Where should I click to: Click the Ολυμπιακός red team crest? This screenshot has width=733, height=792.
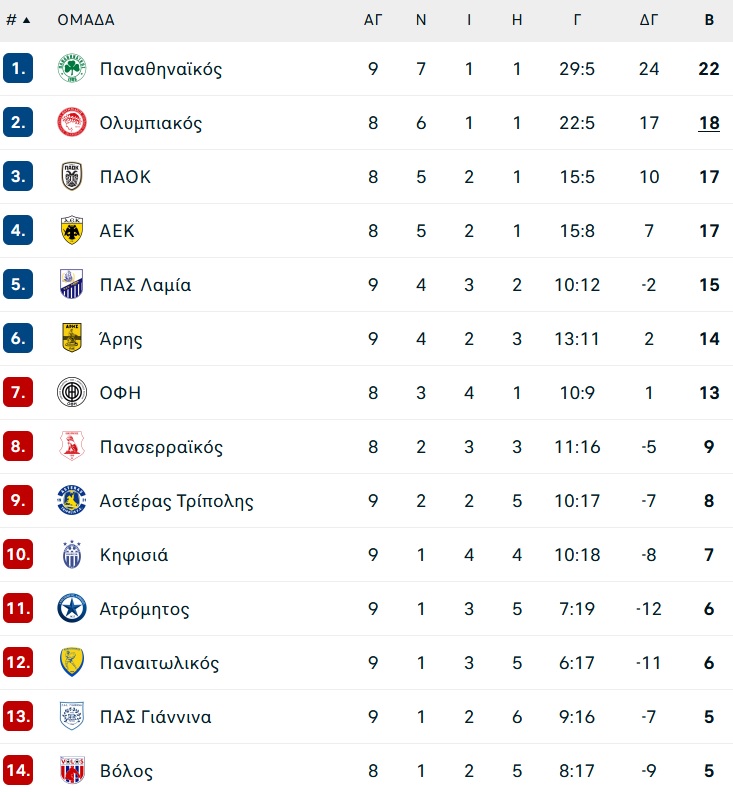tap(72, 122)
